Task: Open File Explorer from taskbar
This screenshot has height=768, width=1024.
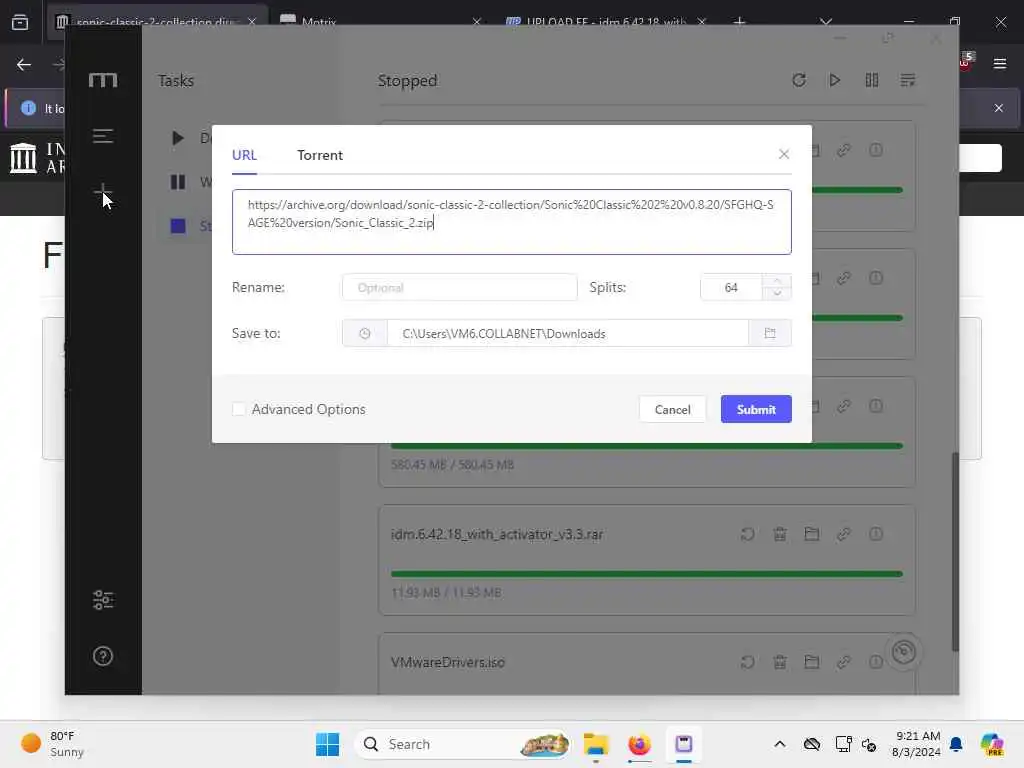Action: (x=596, y=744)
